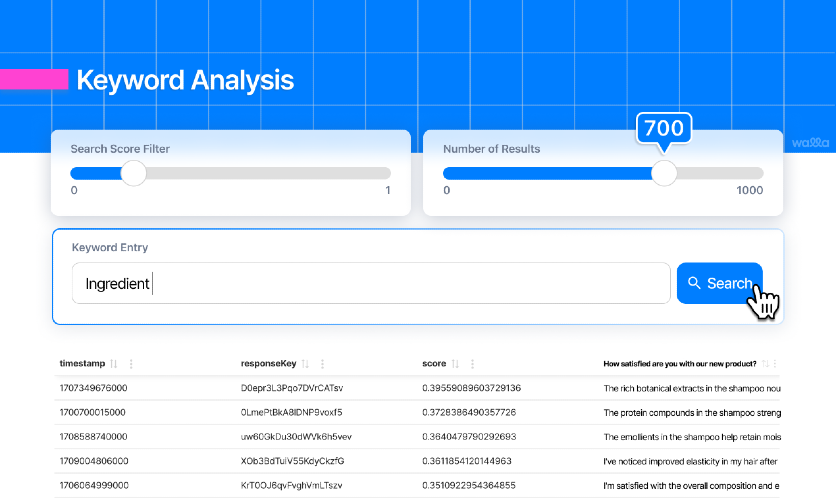Select response key D0epr3L3Pqo7DVrCATsv

point(292,388)
